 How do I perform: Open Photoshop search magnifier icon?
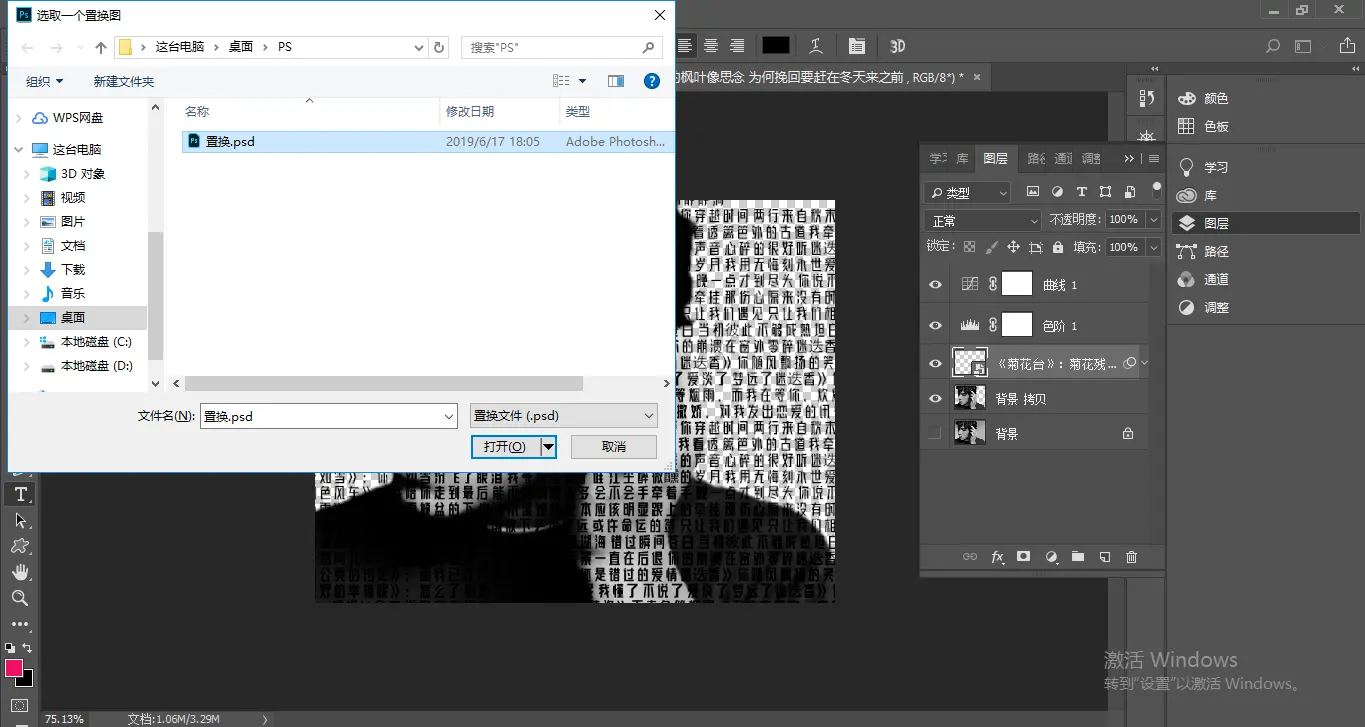click(x=1273, y=46)
